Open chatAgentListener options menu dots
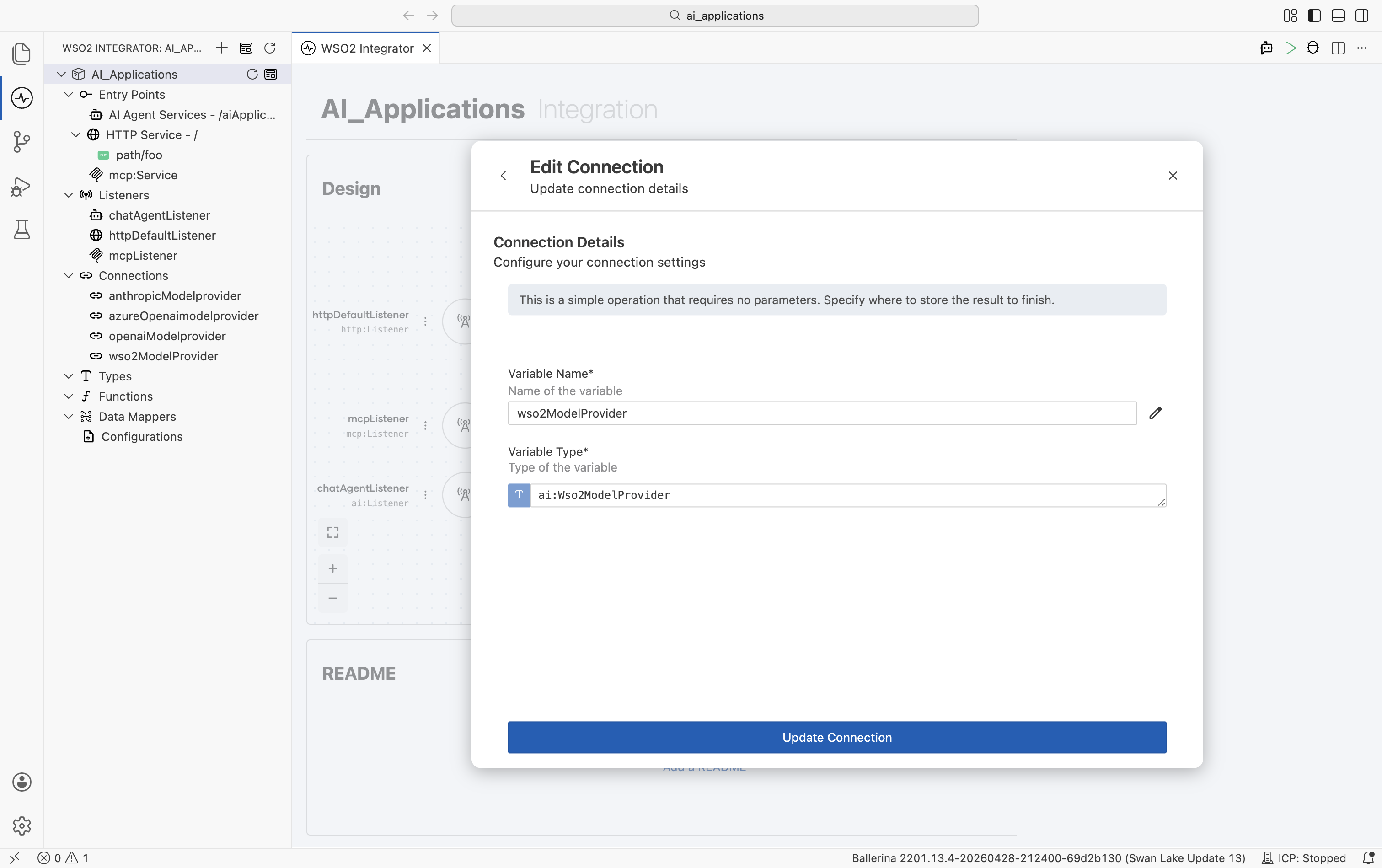Viewport: 1382px width, 868px height. point(425,495)
